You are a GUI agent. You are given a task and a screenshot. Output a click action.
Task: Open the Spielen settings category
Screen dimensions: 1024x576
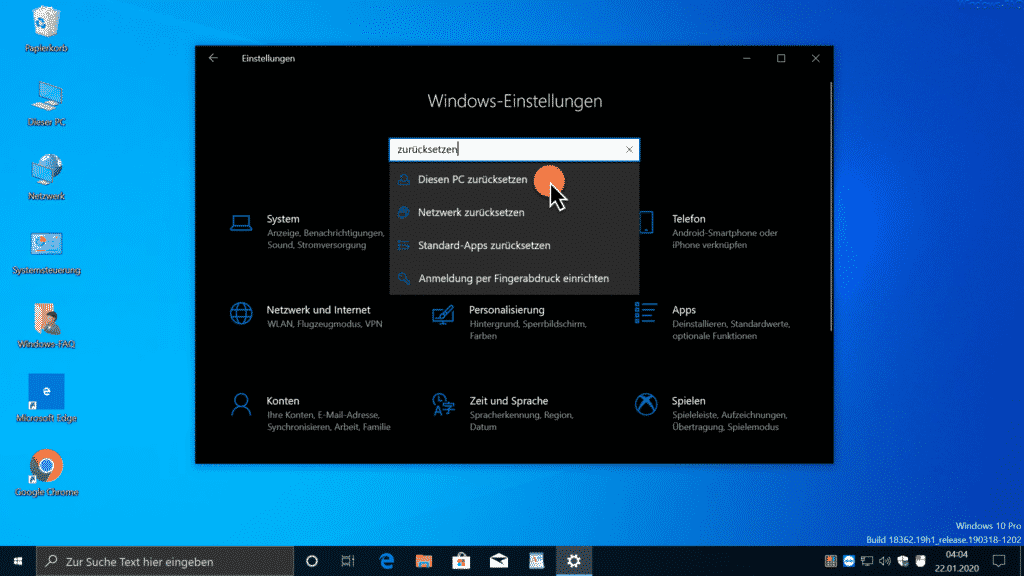712,413
